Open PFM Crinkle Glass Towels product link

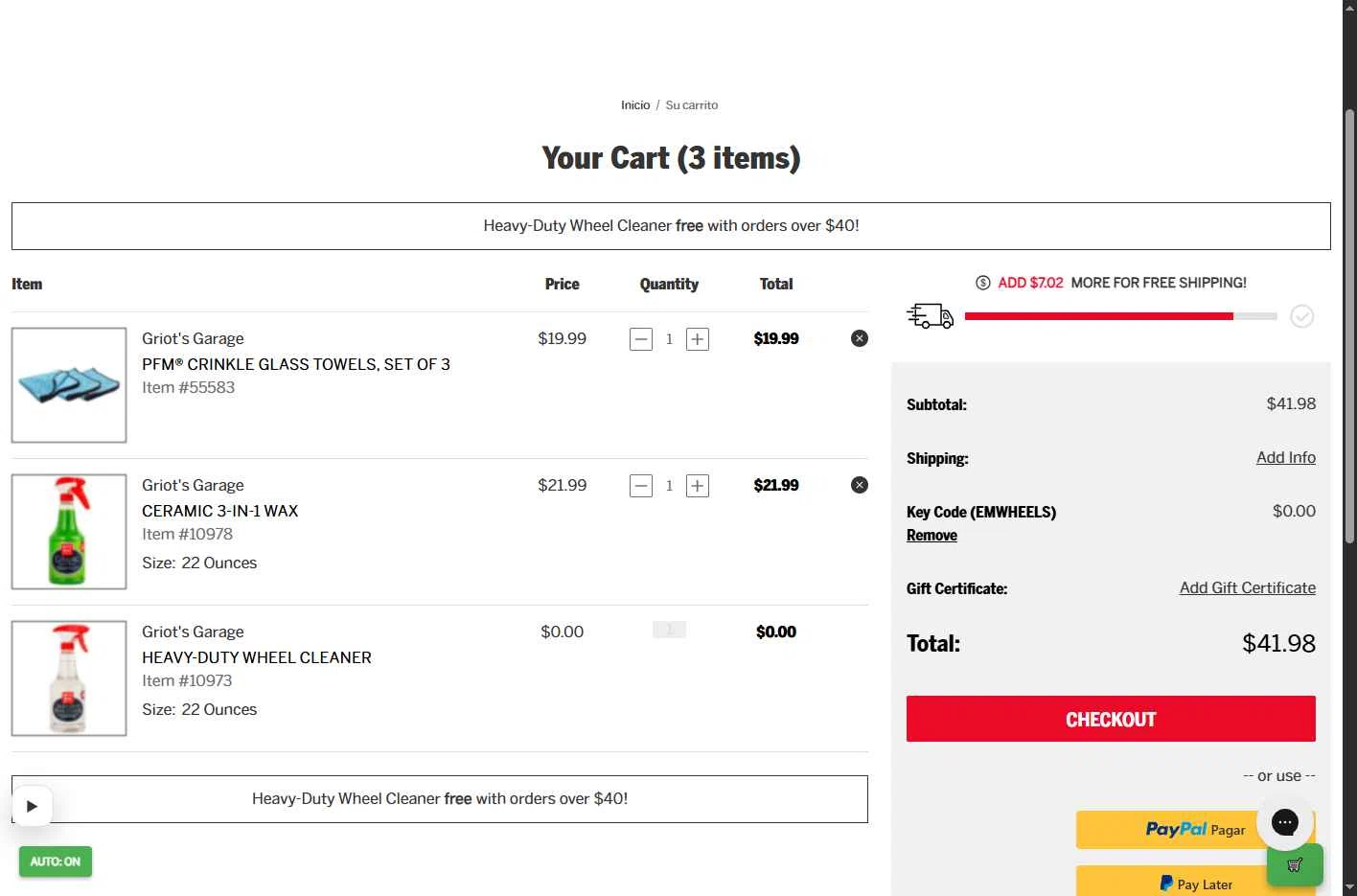pos(296,364)
